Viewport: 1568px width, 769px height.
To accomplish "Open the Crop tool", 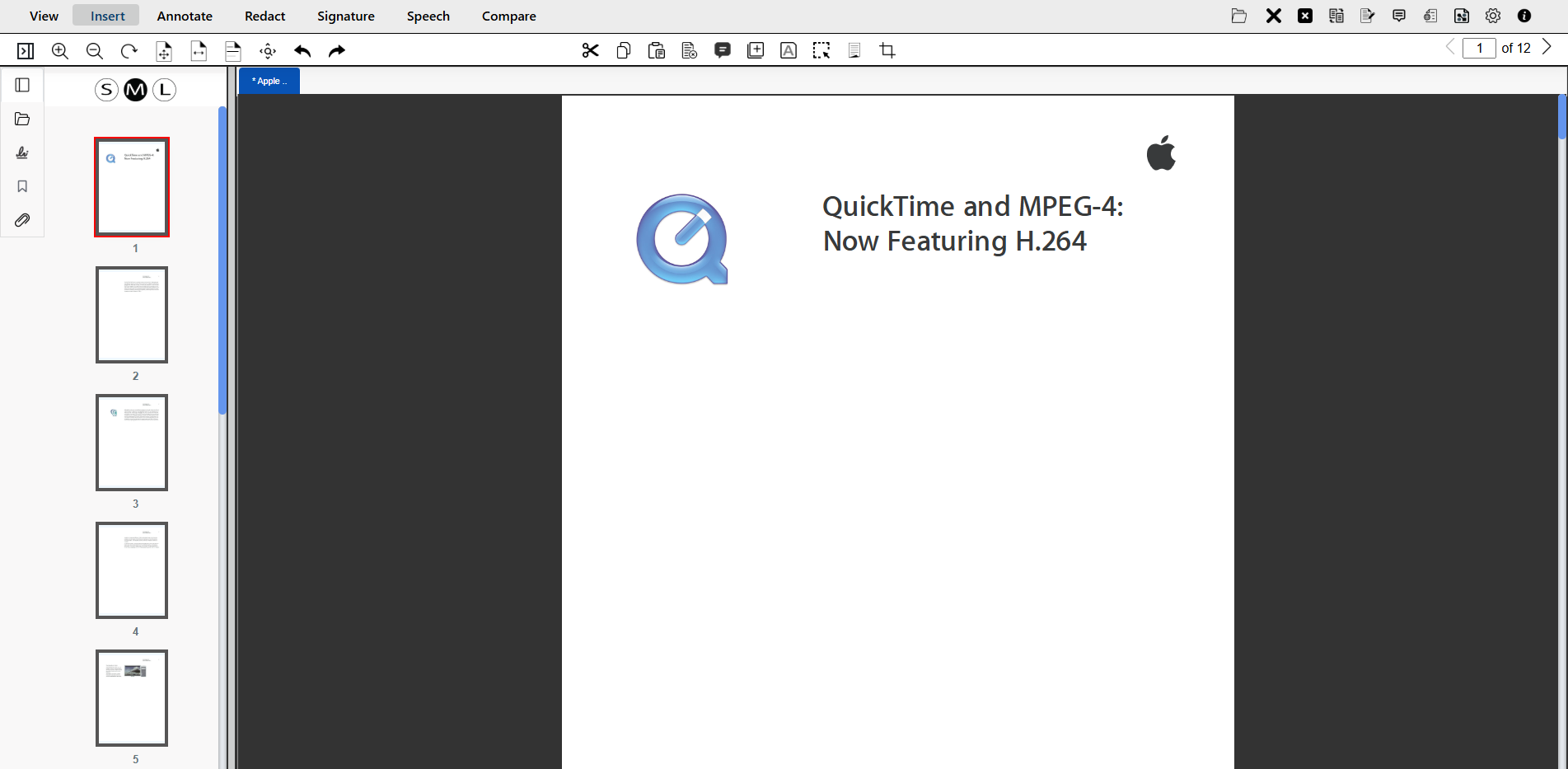I will pos(887,50).
